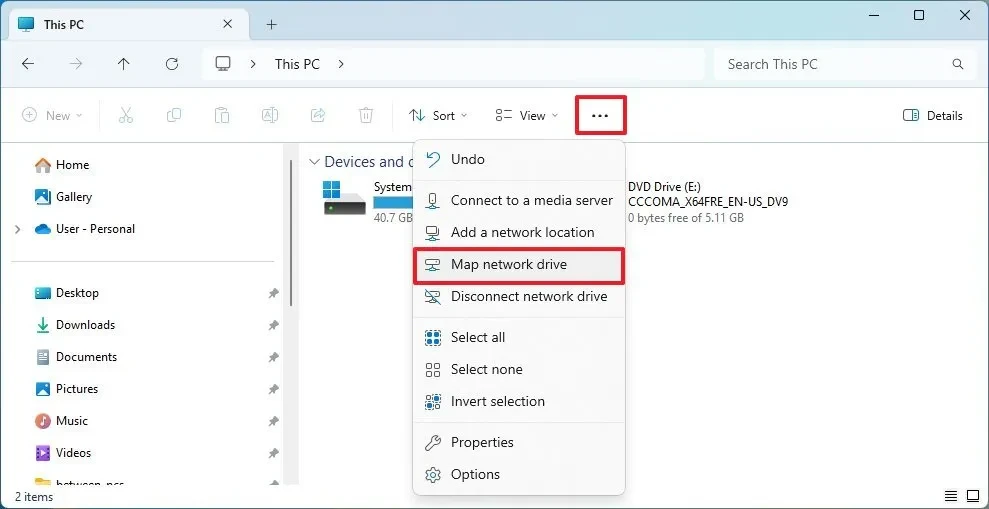Click the search magnifier icon
The image size is (989, 509).
click(958, 64)
